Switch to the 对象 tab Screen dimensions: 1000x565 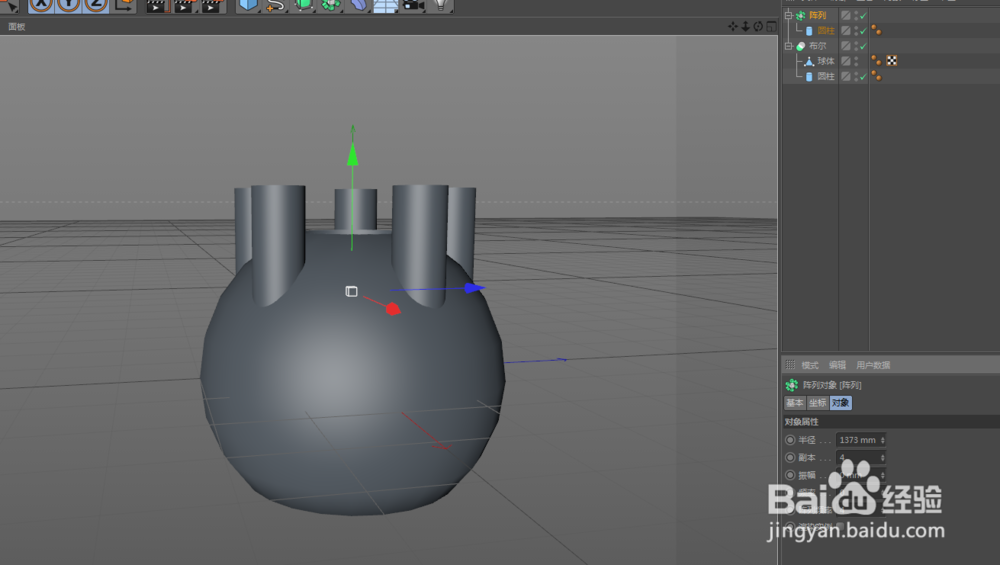click(841, 403)
